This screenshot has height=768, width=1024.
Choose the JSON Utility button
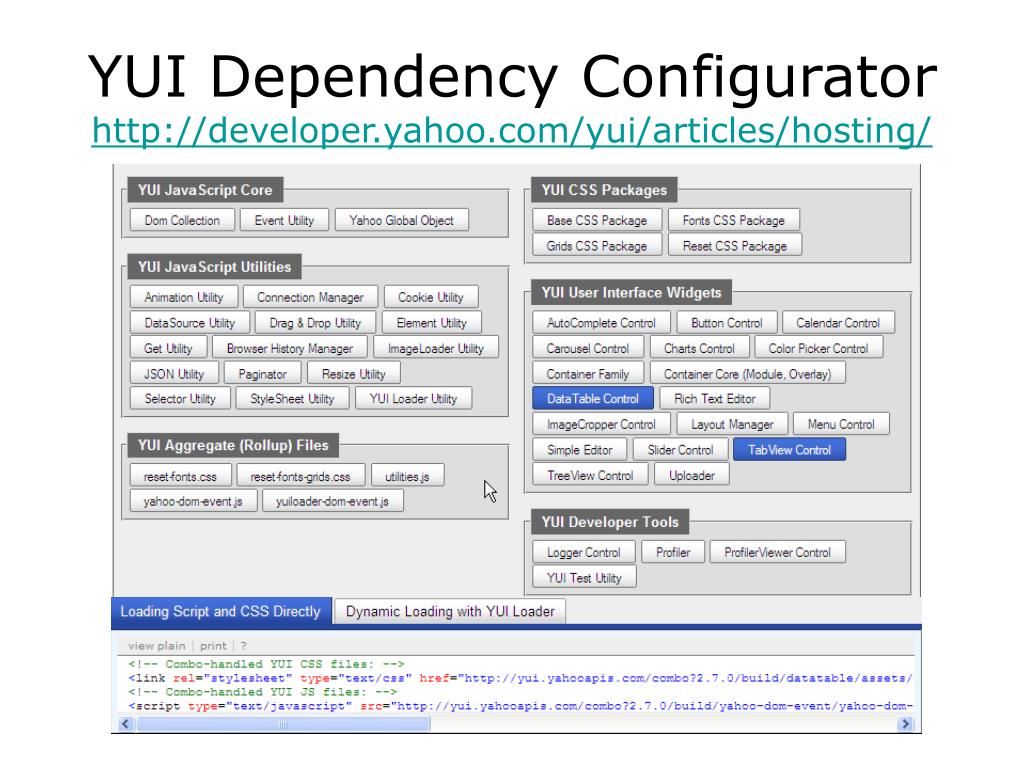(174, 374)
